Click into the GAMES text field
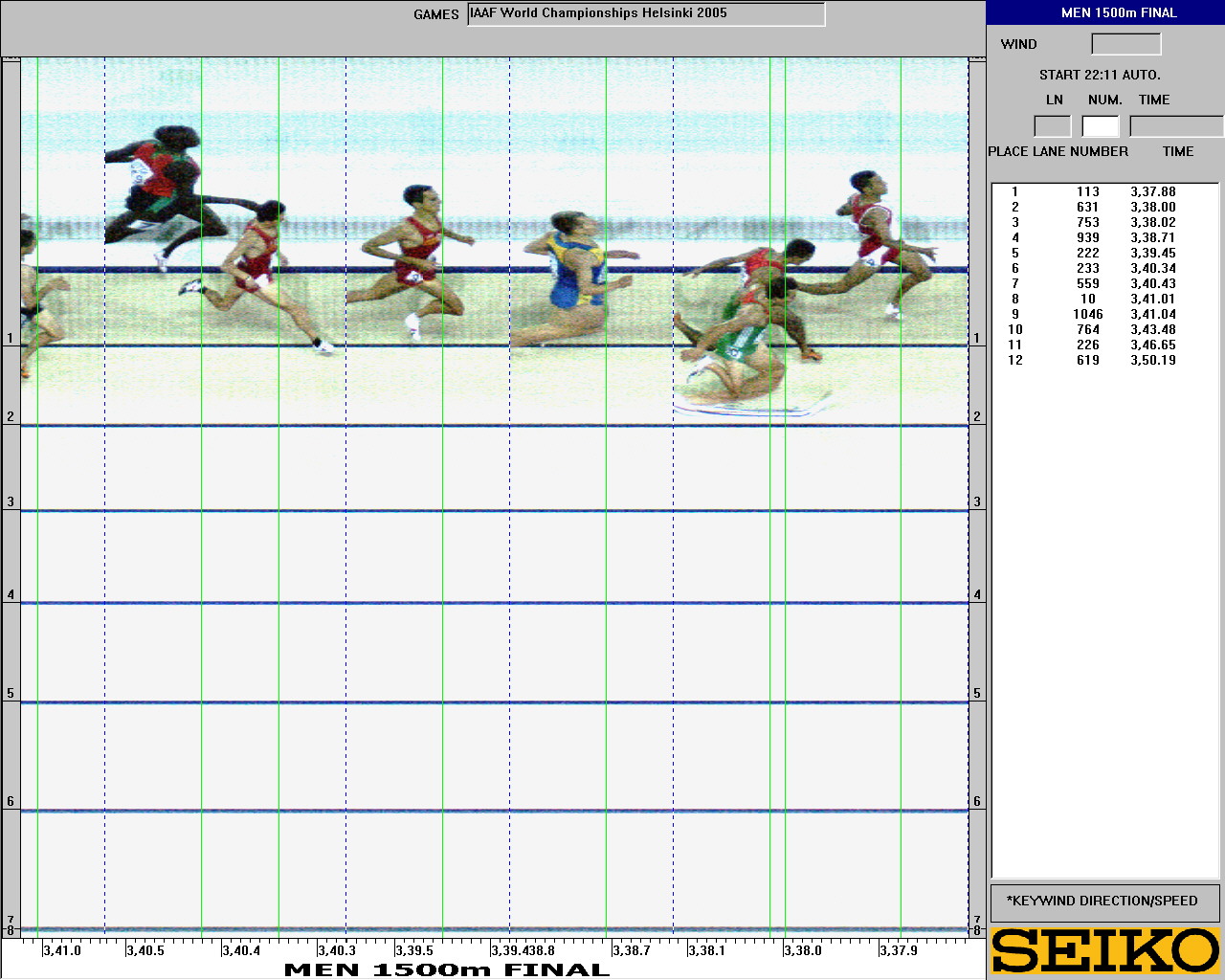The height and width of the screenshot is (980, 1225). (x=645, y=14)
